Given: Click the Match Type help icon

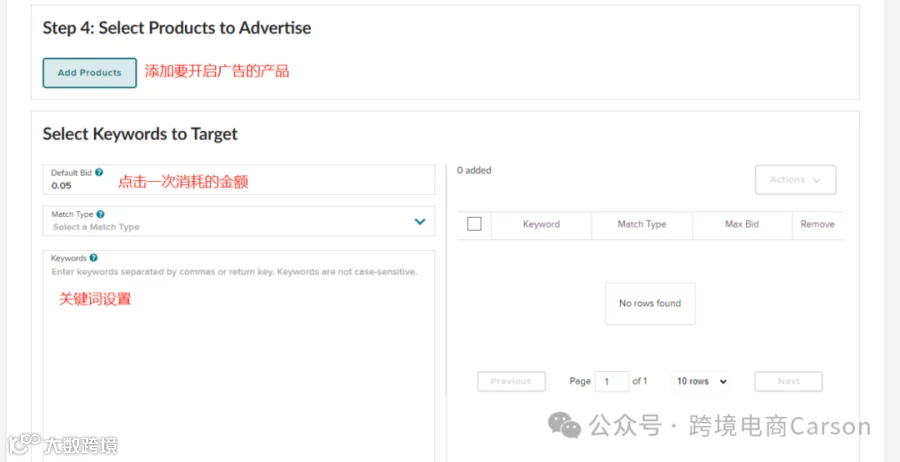Looking at the screenshot, I should pos(101,214).
